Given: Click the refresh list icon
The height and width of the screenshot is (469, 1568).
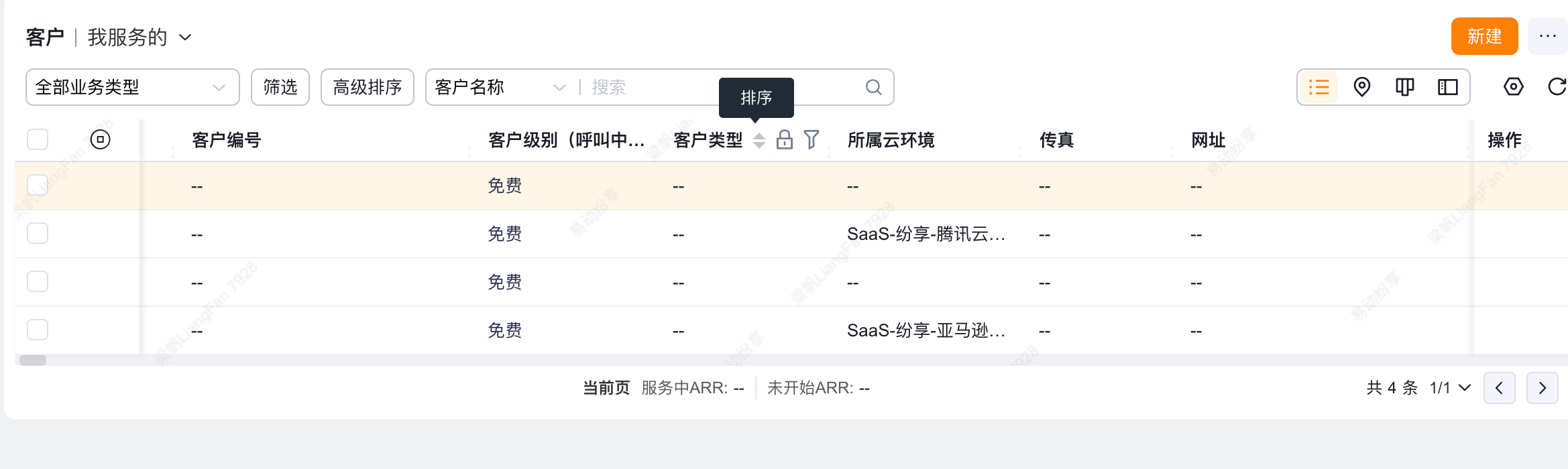Looking at the screenshot, I should click(1556, 87).
